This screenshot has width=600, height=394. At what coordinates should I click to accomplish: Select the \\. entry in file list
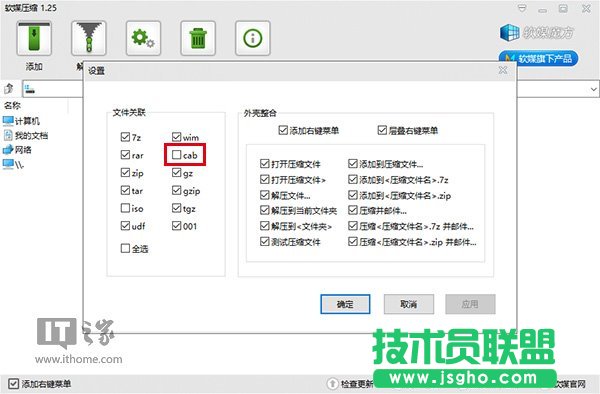[x=13, y=164]
